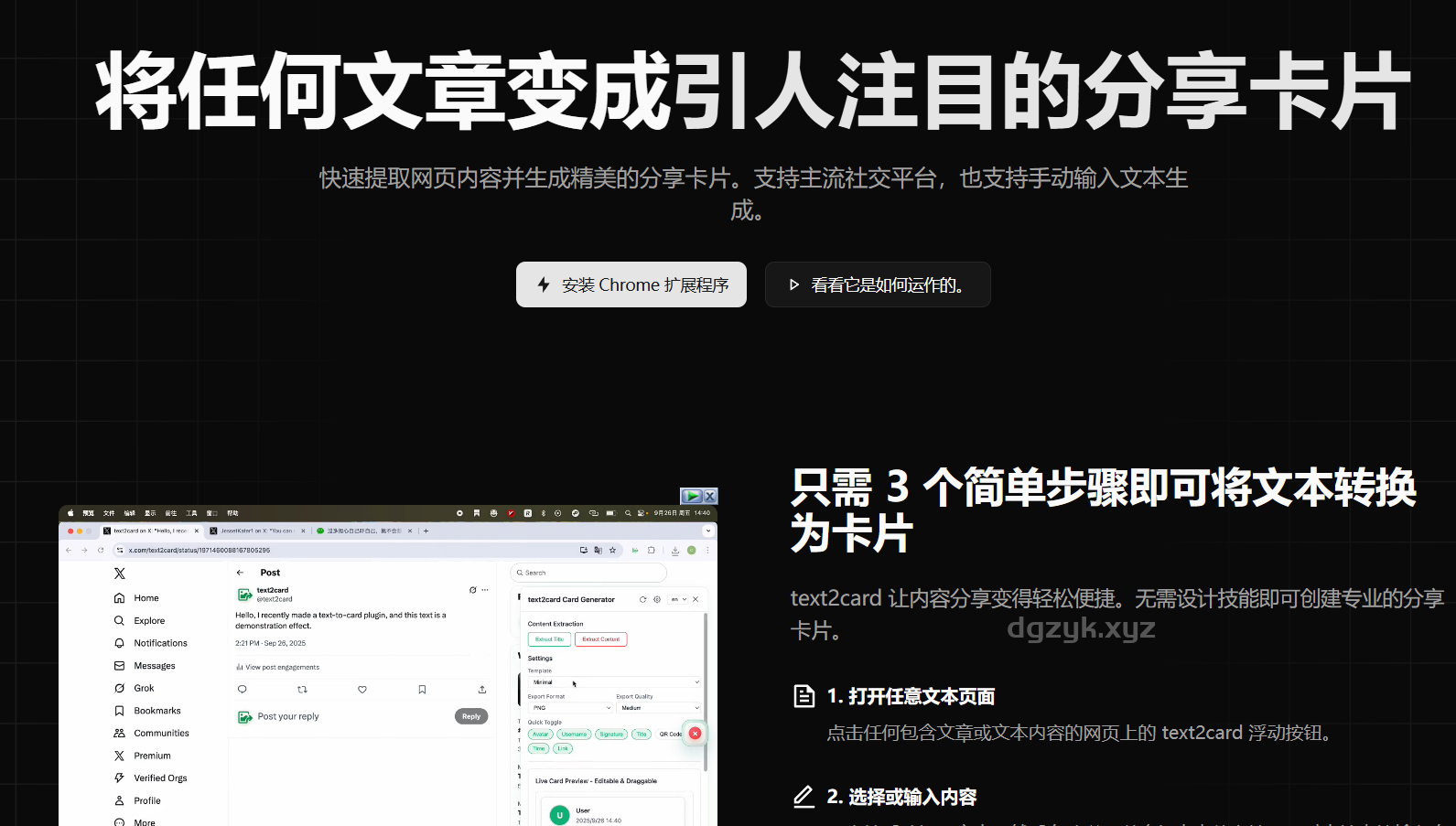1456x826 pixels.
Task: Click the repost icon under the post
Action: 302,690
